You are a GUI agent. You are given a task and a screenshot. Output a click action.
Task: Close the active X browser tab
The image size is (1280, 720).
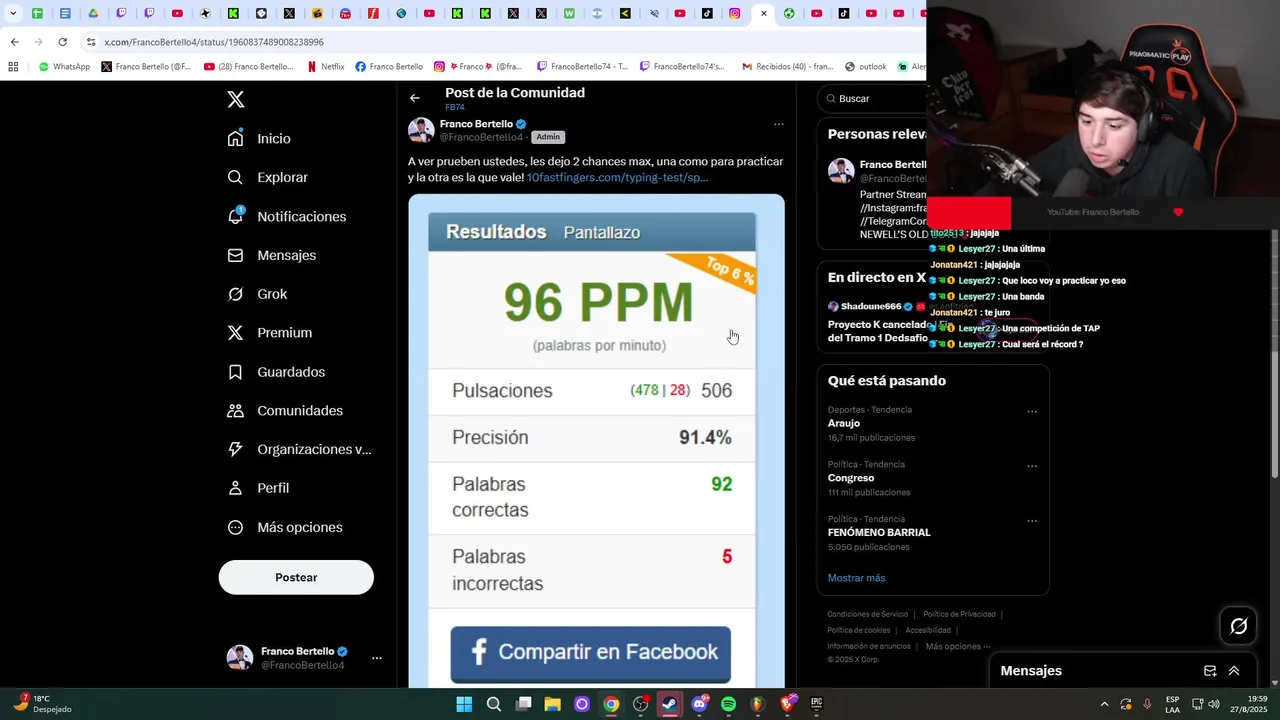coord(764,13)
